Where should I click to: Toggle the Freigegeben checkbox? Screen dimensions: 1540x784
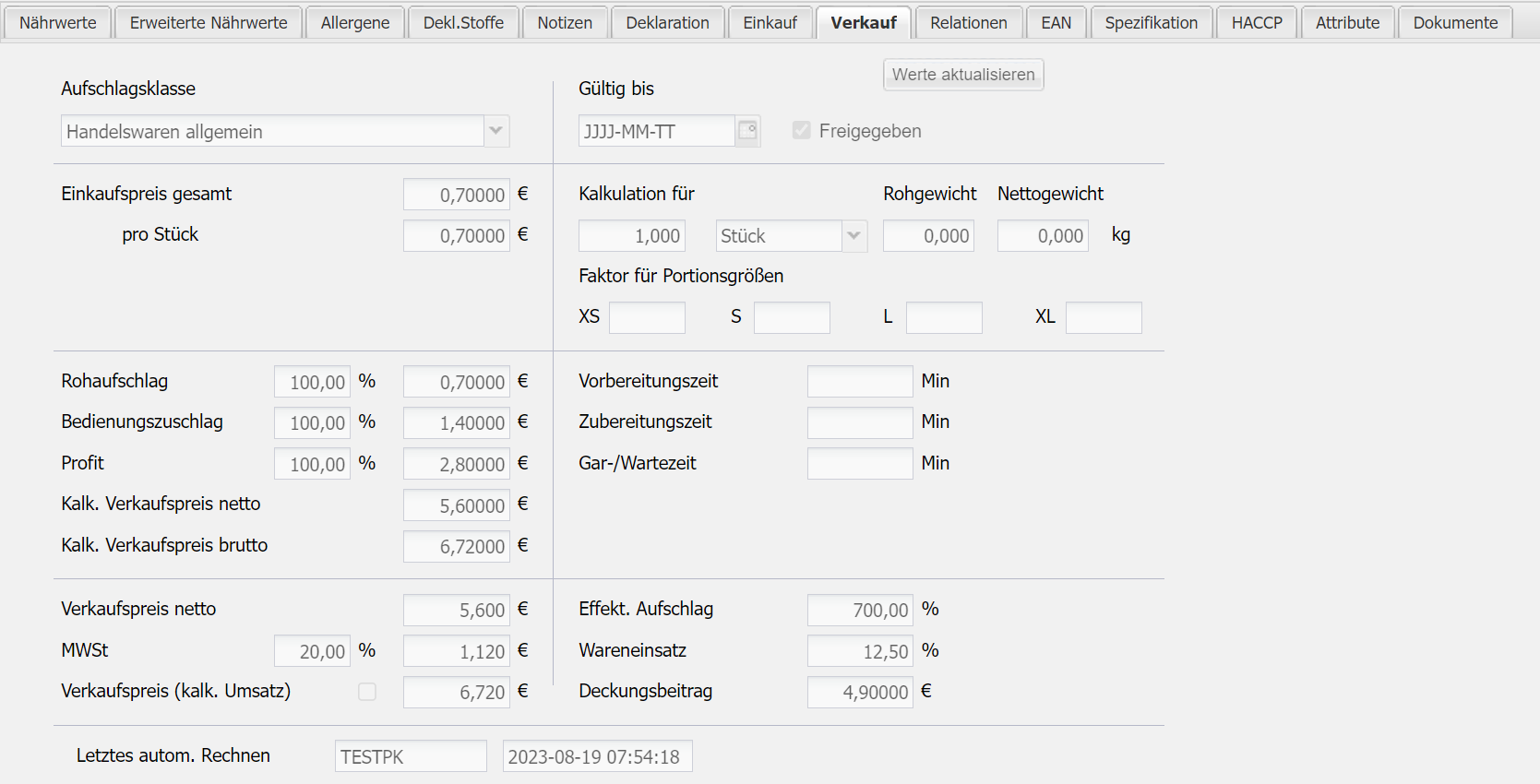801,131
